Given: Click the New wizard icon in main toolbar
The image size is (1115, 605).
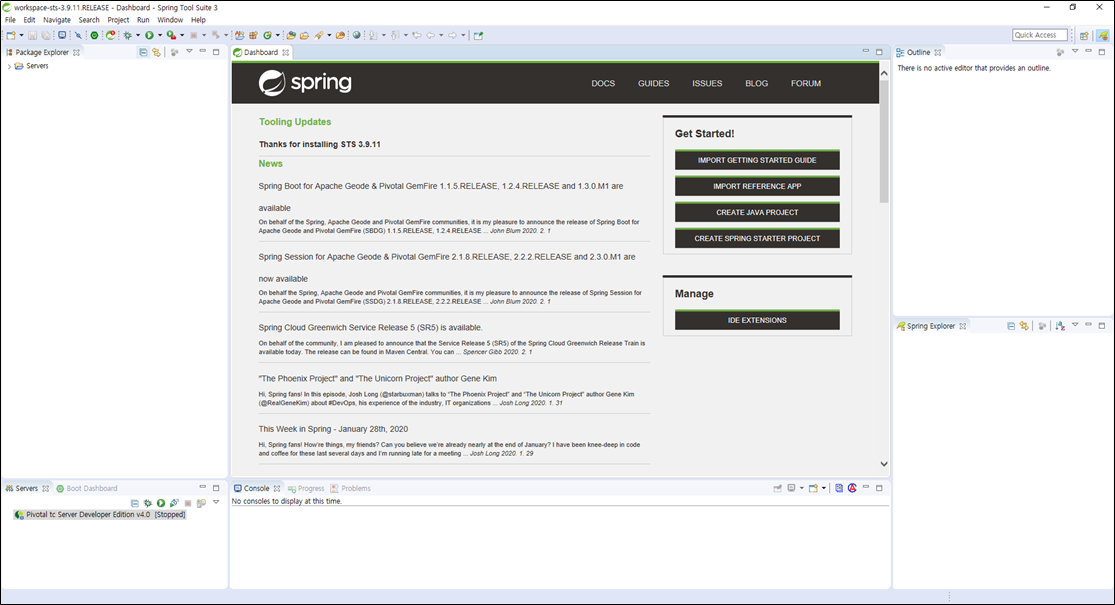Looking at the screenshot, I should [x=11, y=35].
